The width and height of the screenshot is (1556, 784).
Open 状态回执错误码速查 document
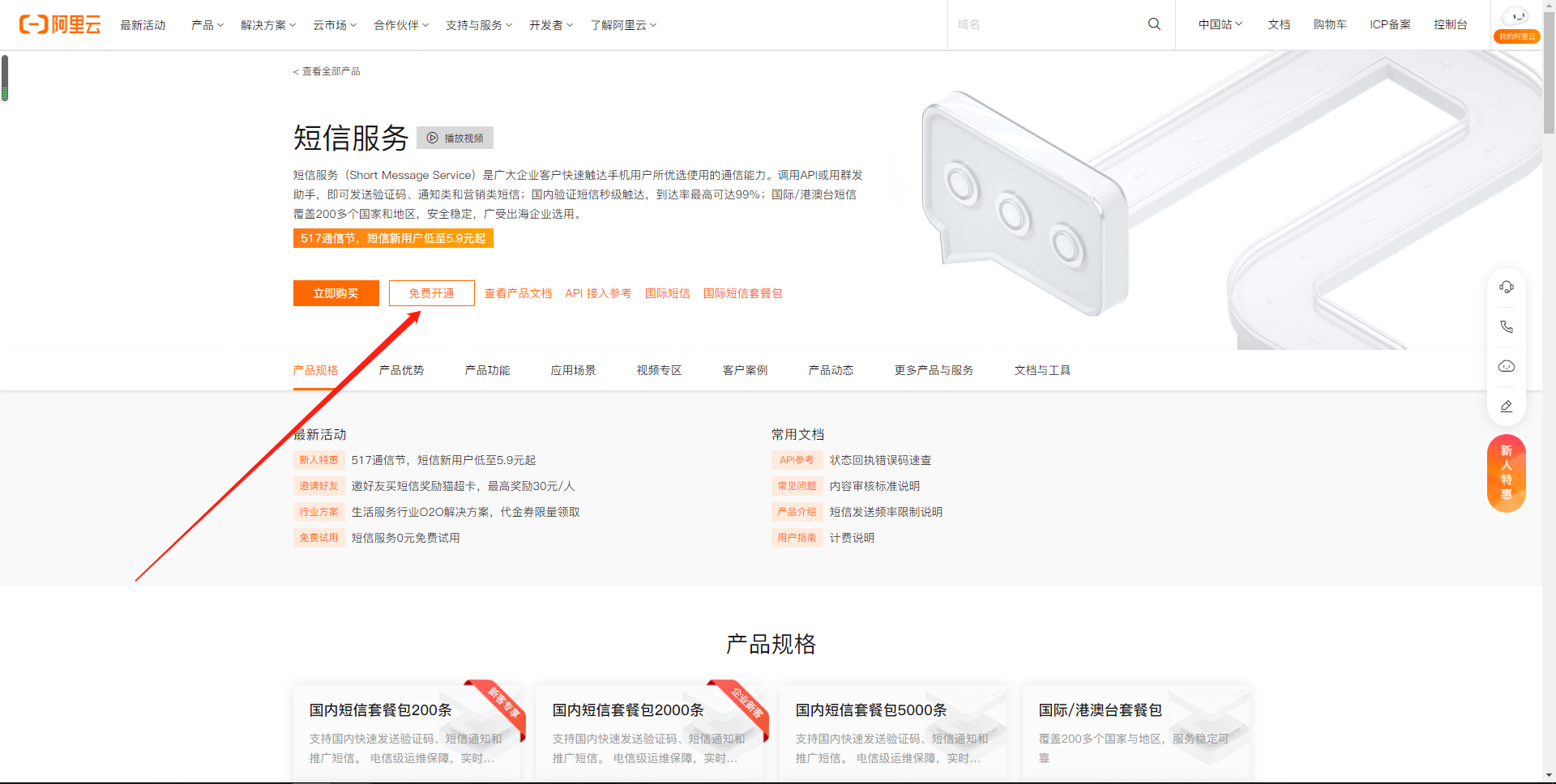[x=880, y=460]
